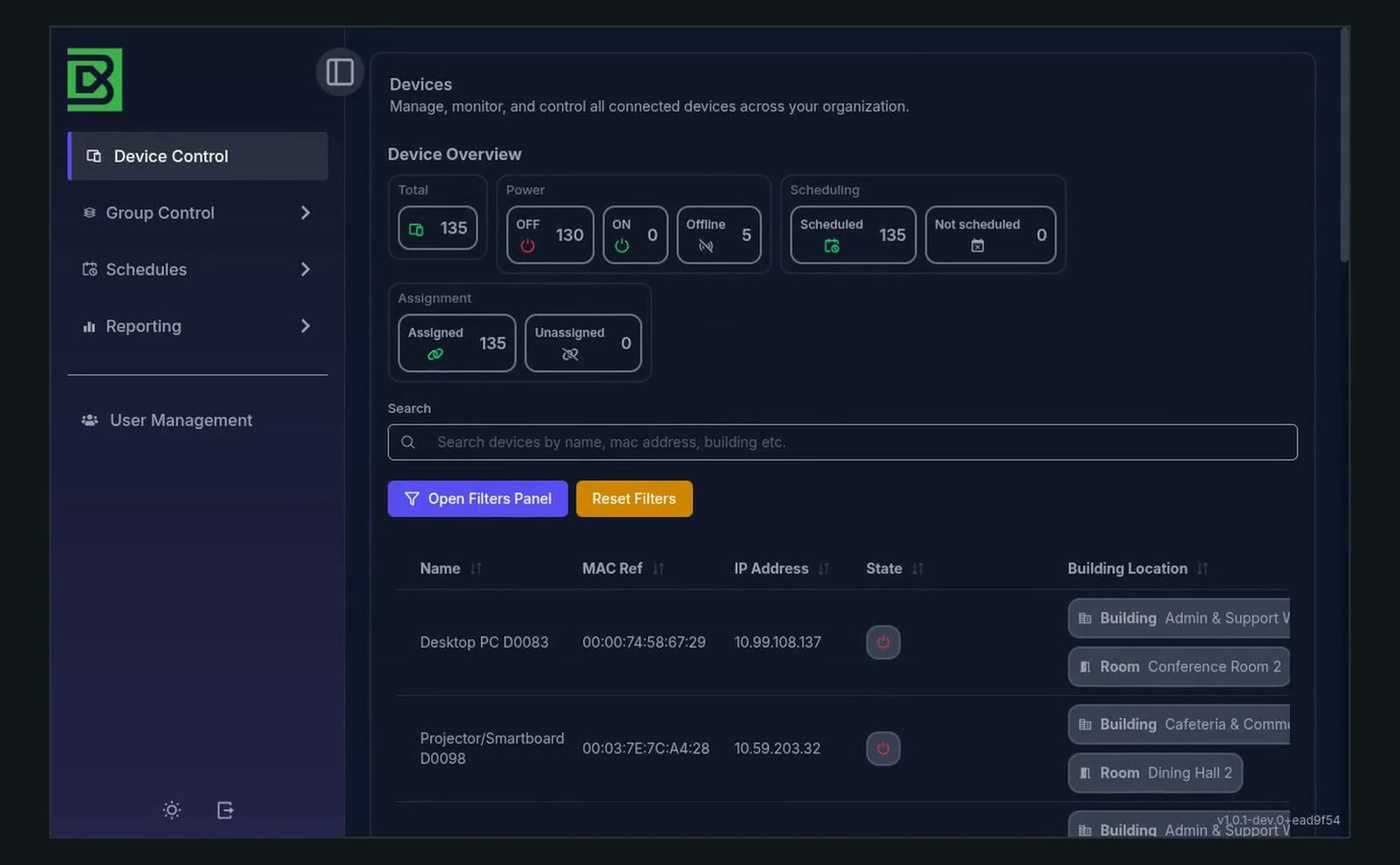This screenshot has height=865, width=1400.
Task: Filter devices by ON power state card
Action: [x=635, y=235]
